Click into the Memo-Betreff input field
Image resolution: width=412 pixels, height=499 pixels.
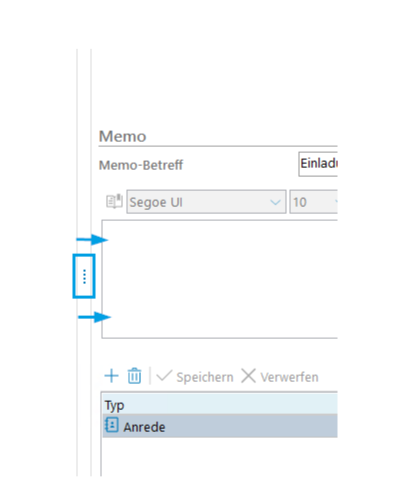click(x=318, y=164)
